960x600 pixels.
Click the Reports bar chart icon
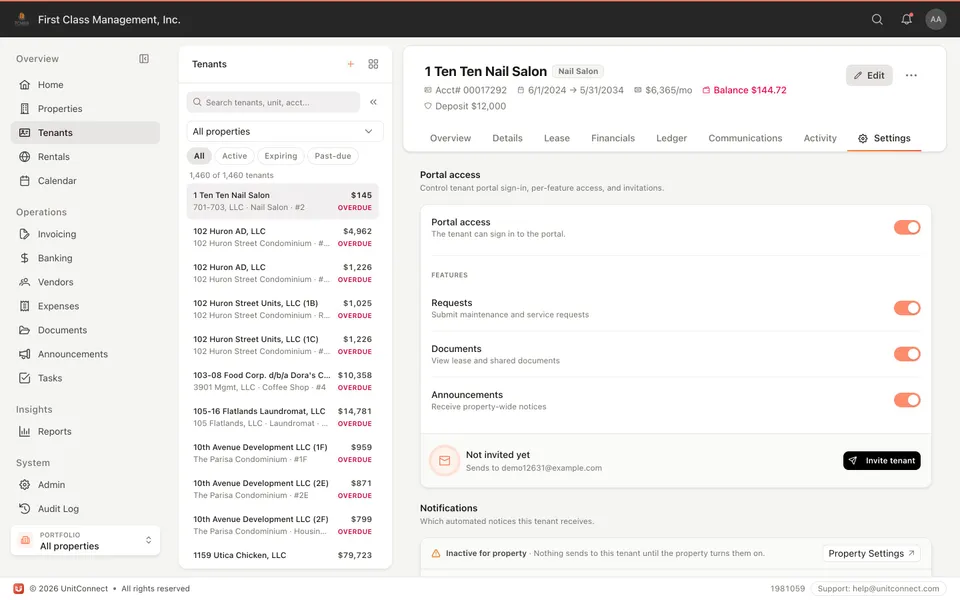click(x=24, y=432)
